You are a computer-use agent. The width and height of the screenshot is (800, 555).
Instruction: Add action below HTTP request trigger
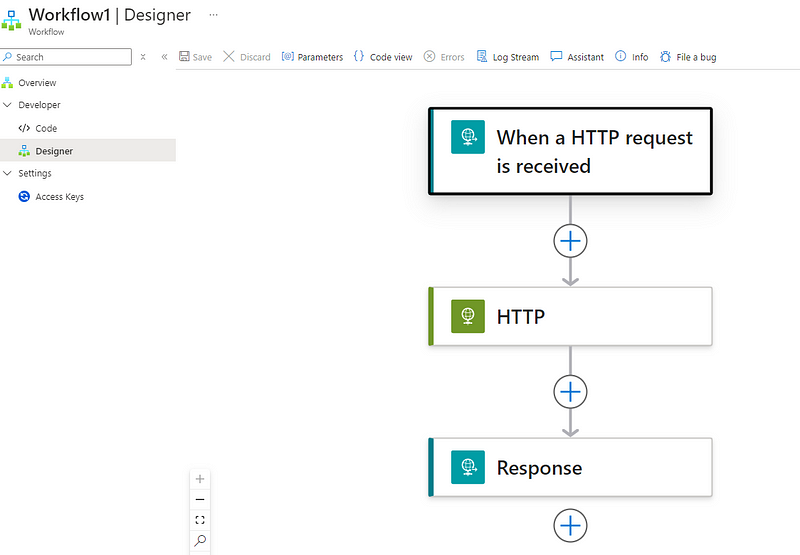point(570,241)
